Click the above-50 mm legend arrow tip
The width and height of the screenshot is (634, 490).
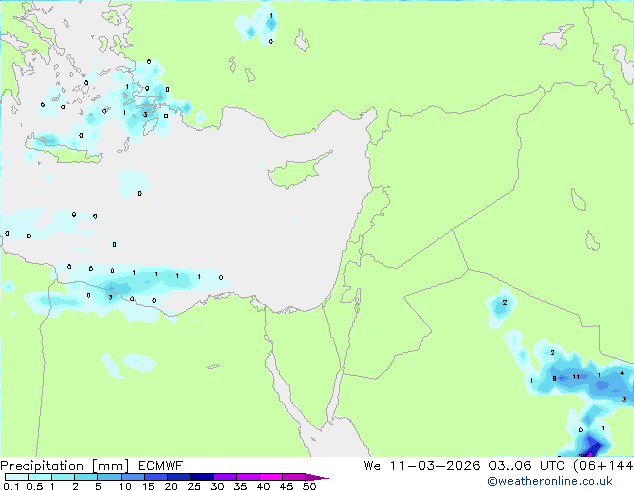pos(317,478)
